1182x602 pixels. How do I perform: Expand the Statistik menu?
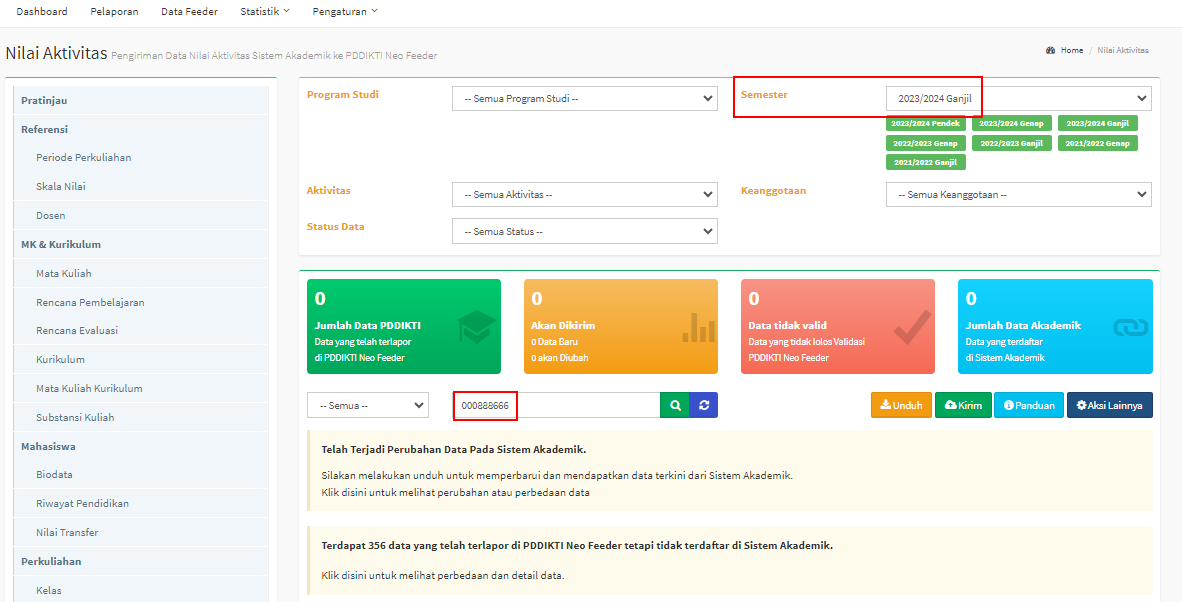tap(265, 11)
